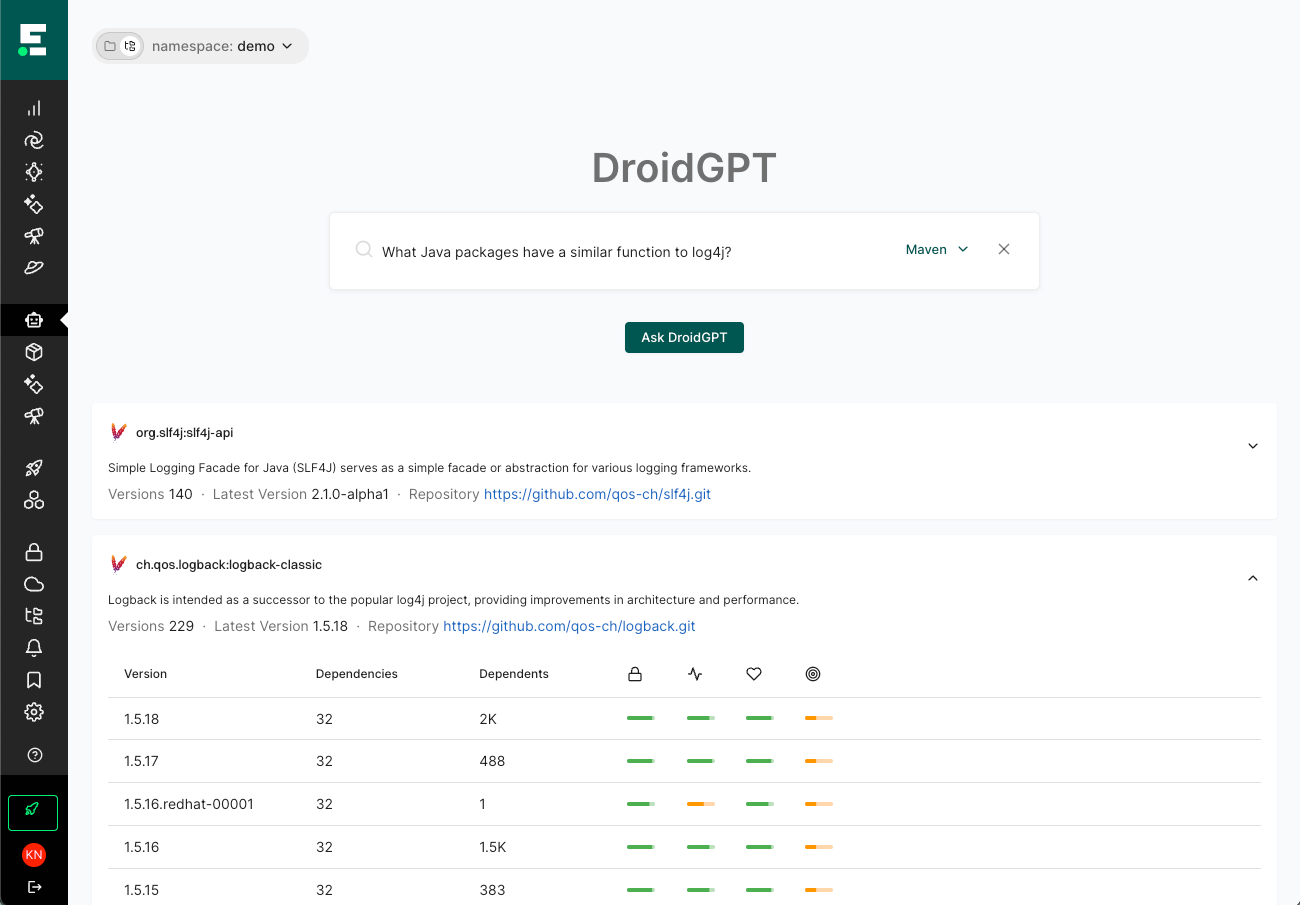Select version 1.5.17 in the table
The width and height of the screenshot is (1300, 905).
[x=142, y=761]
